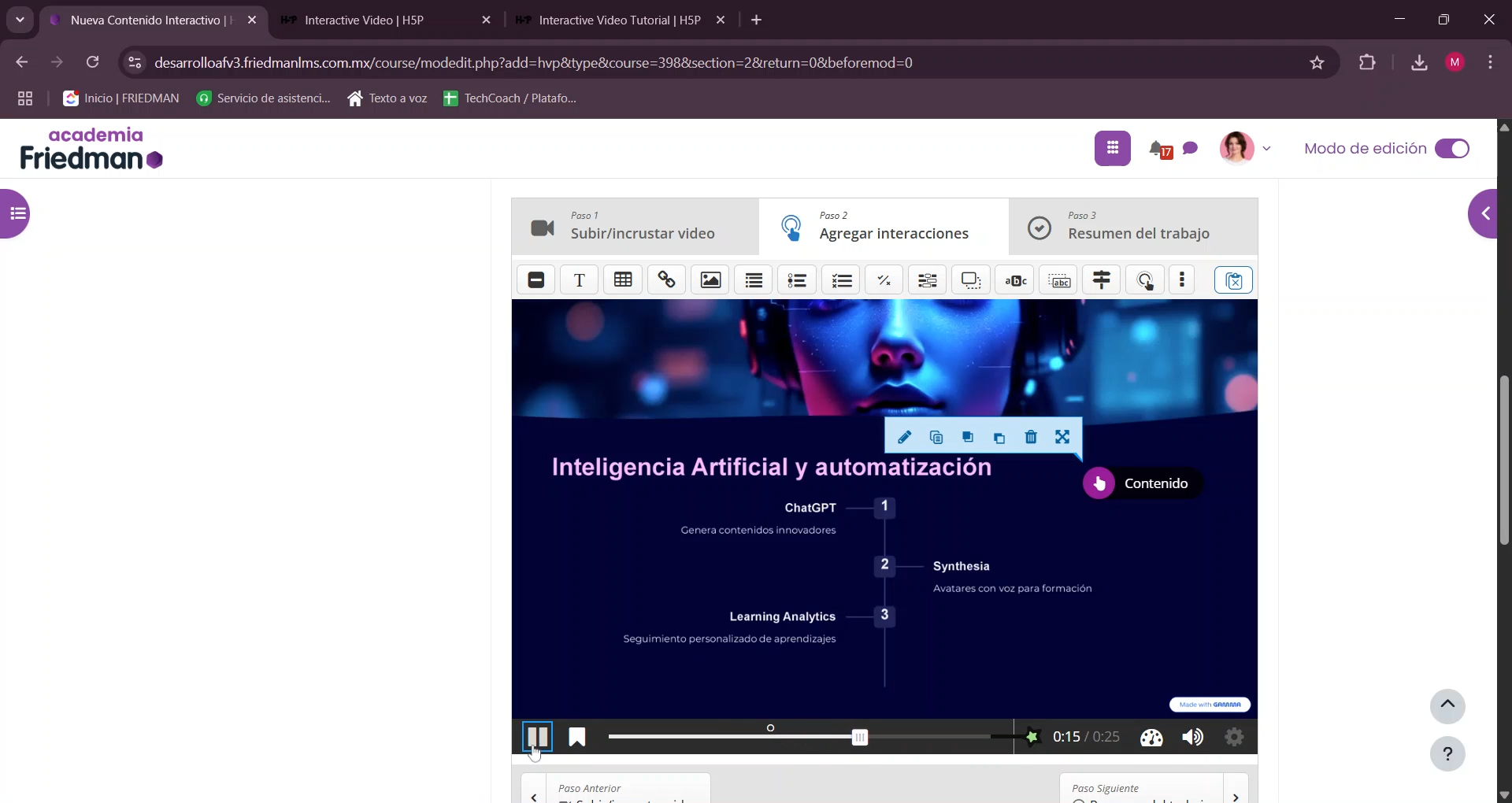This screenshot has width=1512, height=803.
Task: Open the messages chat icon
Action: 1191,148
